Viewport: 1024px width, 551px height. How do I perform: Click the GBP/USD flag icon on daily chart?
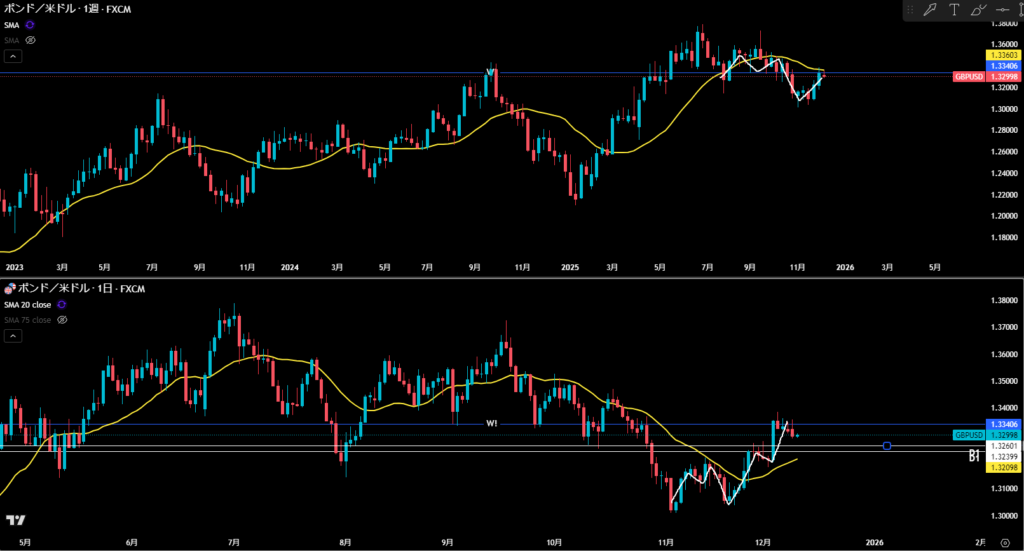tap(9, 288)
